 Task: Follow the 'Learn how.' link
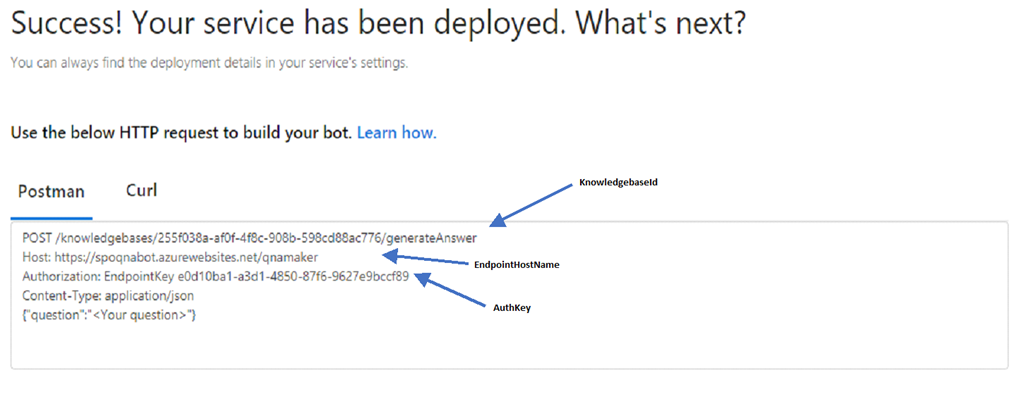click(396, 133)
